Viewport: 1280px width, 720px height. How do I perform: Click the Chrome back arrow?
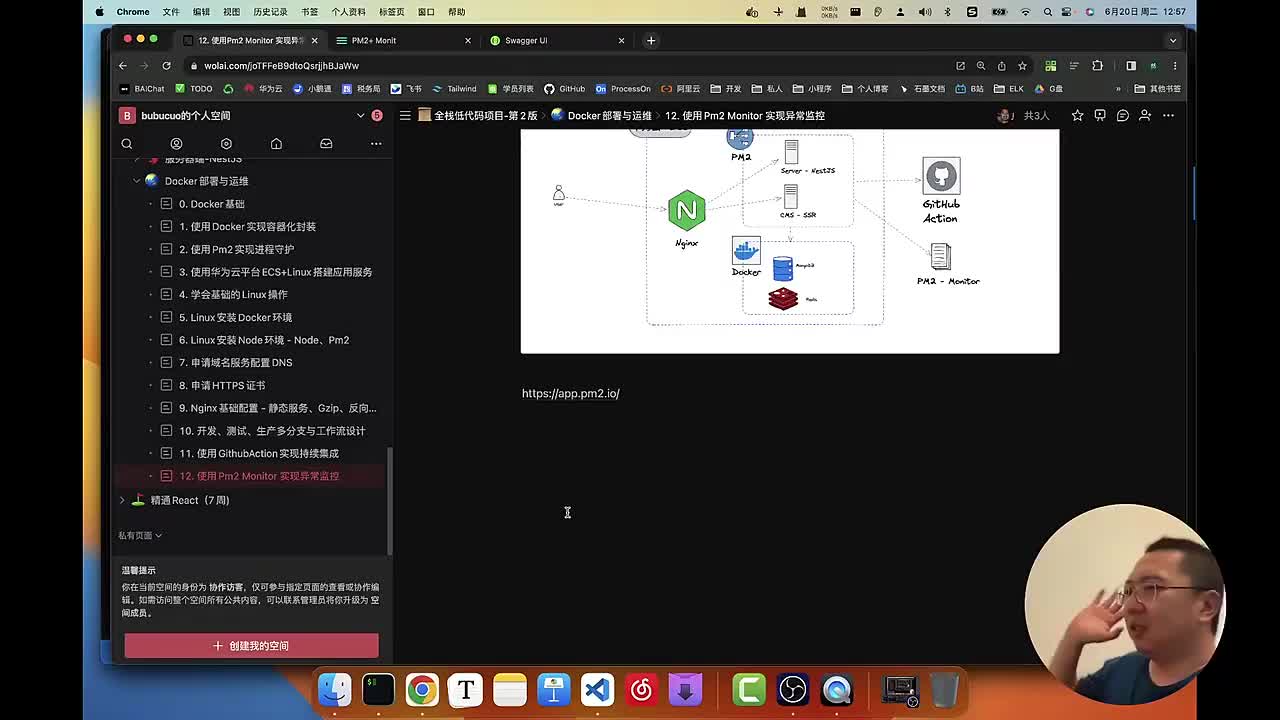(123, 66)
